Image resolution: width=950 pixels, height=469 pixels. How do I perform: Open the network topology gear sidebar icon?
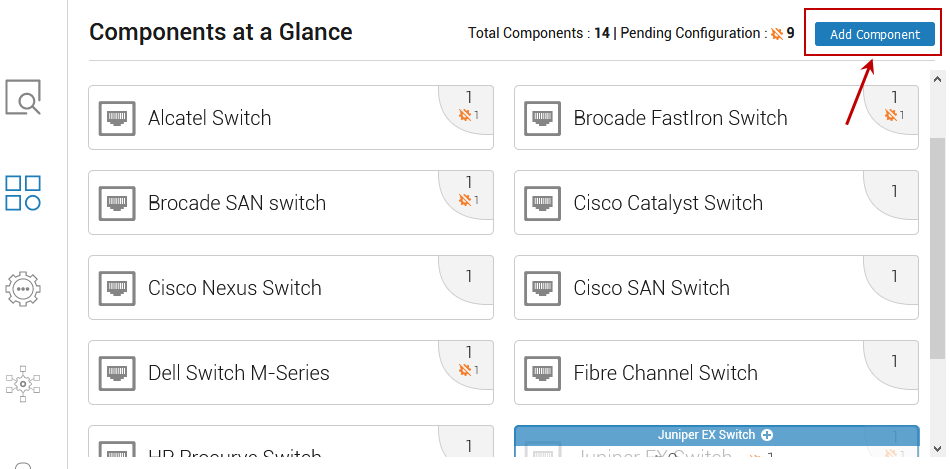click(23, 384)
